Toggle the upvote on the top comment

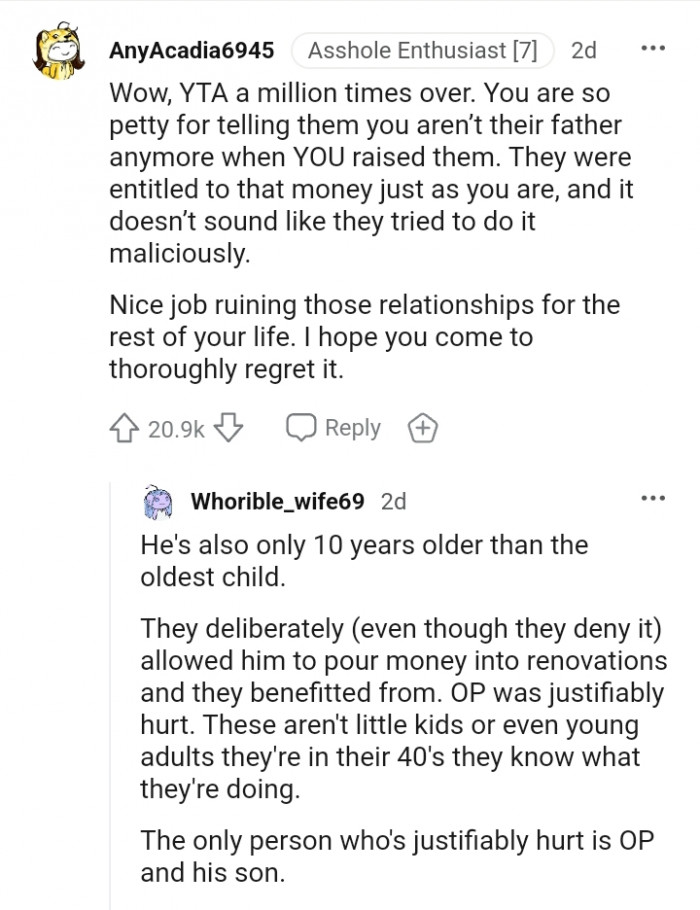(122, 427)
